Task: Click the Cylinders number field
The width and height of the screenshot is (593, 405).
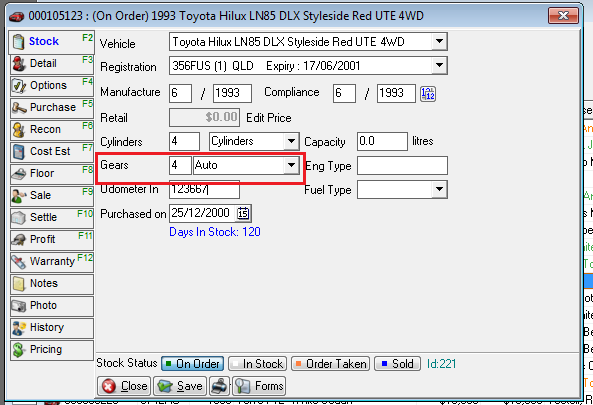Action: (184, 141)
